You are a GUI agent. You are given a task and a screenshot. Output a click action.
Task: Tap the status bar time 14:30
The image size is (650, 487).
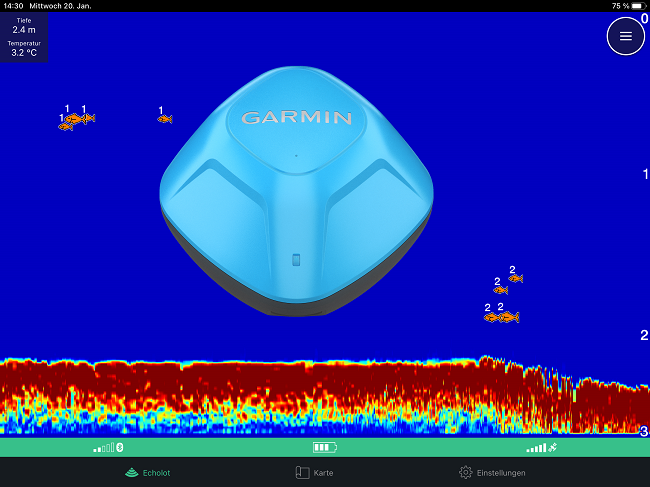(13, 6)
